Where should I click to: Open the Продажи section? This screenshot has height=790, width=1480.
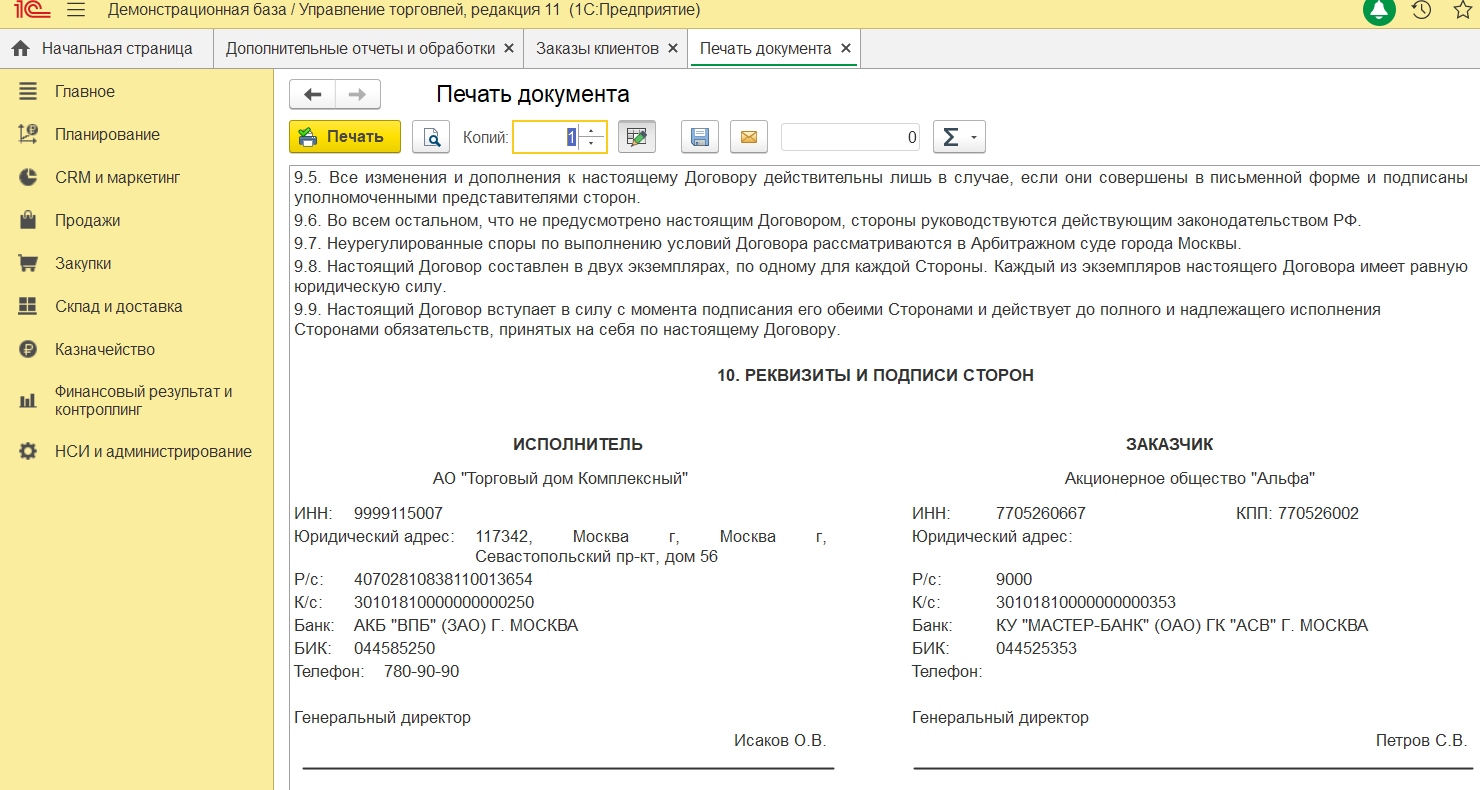[x=87, y=220]
